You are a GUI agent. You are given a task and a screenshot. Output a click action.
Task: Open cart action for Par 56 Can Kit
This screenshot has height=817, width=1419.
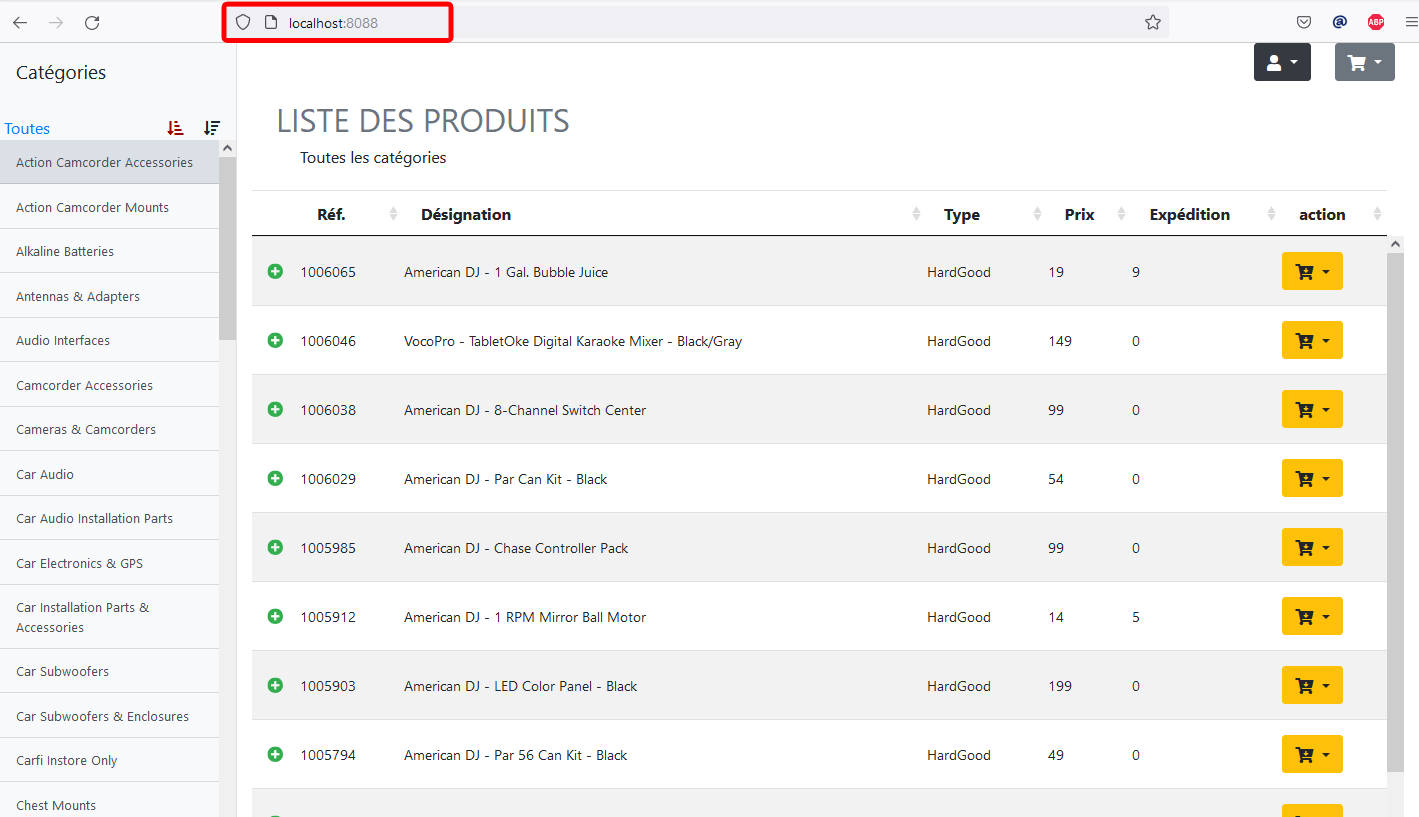(x=1312, y=754)
